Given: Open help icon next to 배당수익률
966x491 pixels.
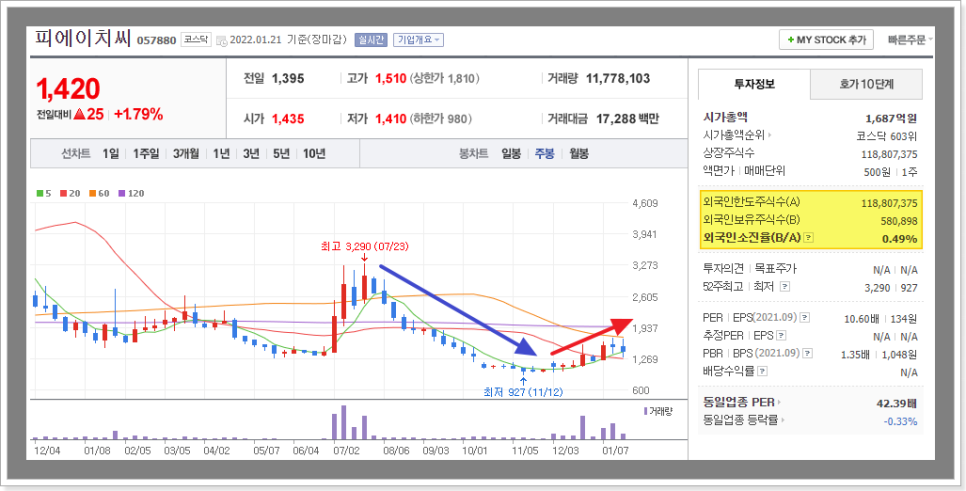Looking at the screenshot, I should tap(763, 372).
